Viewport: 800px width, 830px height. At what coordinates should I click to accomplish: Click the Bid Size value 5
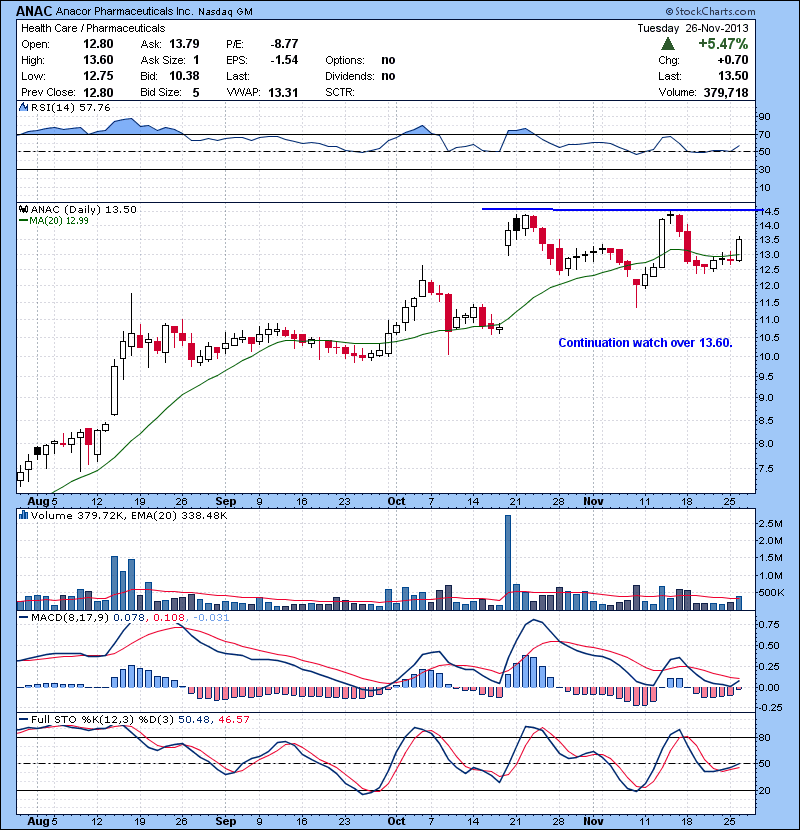click(x=196, y=93)
